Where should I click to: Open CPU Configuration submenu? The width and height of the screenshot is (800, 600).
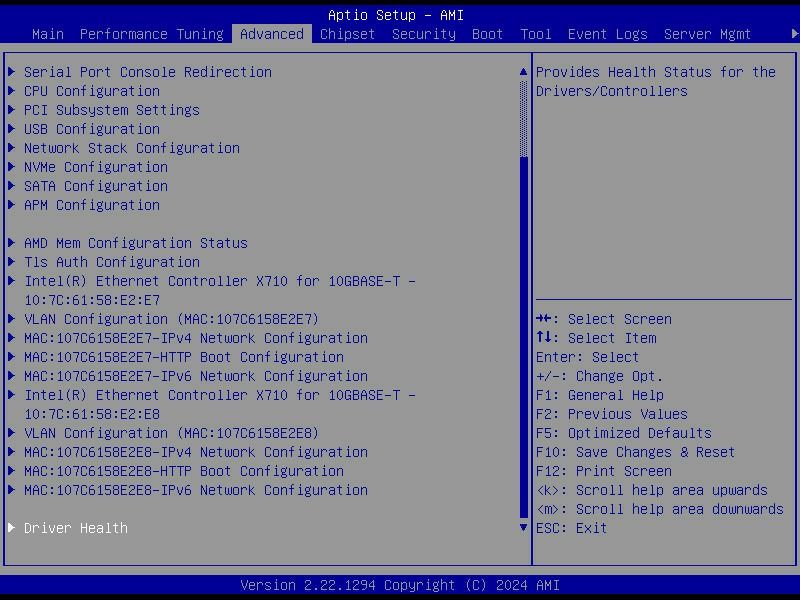[92, 91]
